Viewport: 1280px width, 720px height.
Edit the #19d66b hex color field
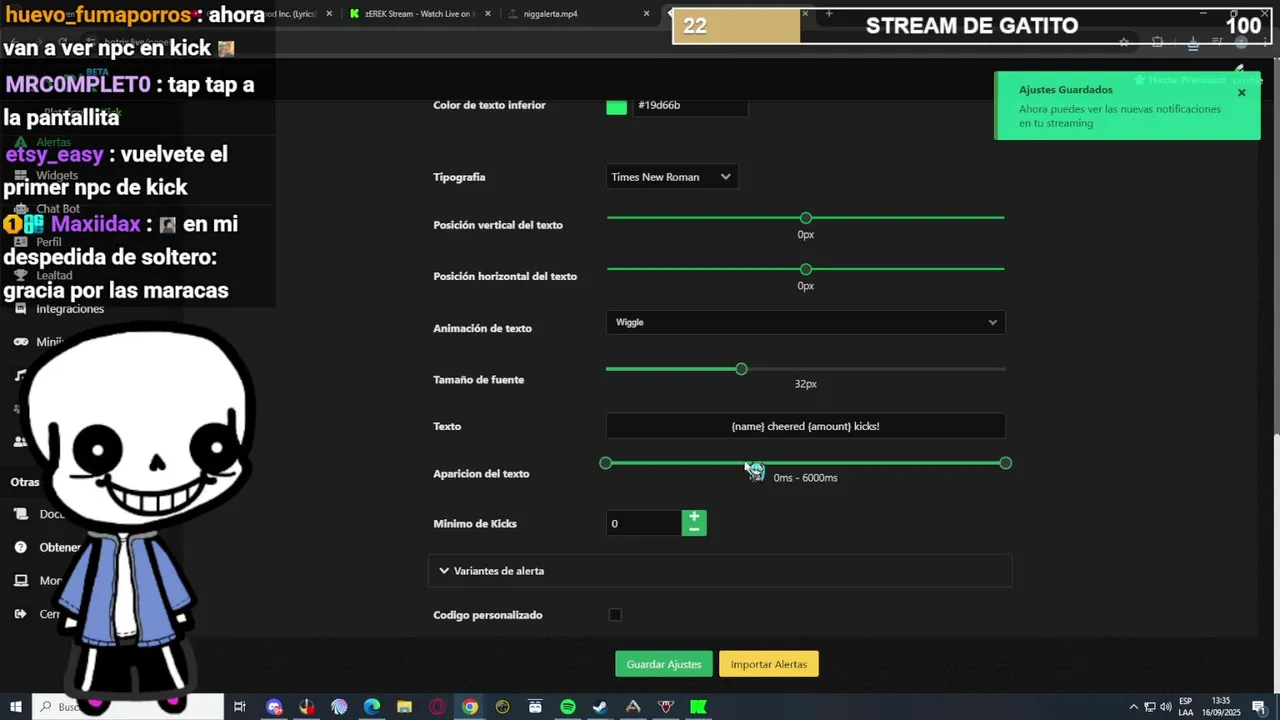tap(690, 105)
